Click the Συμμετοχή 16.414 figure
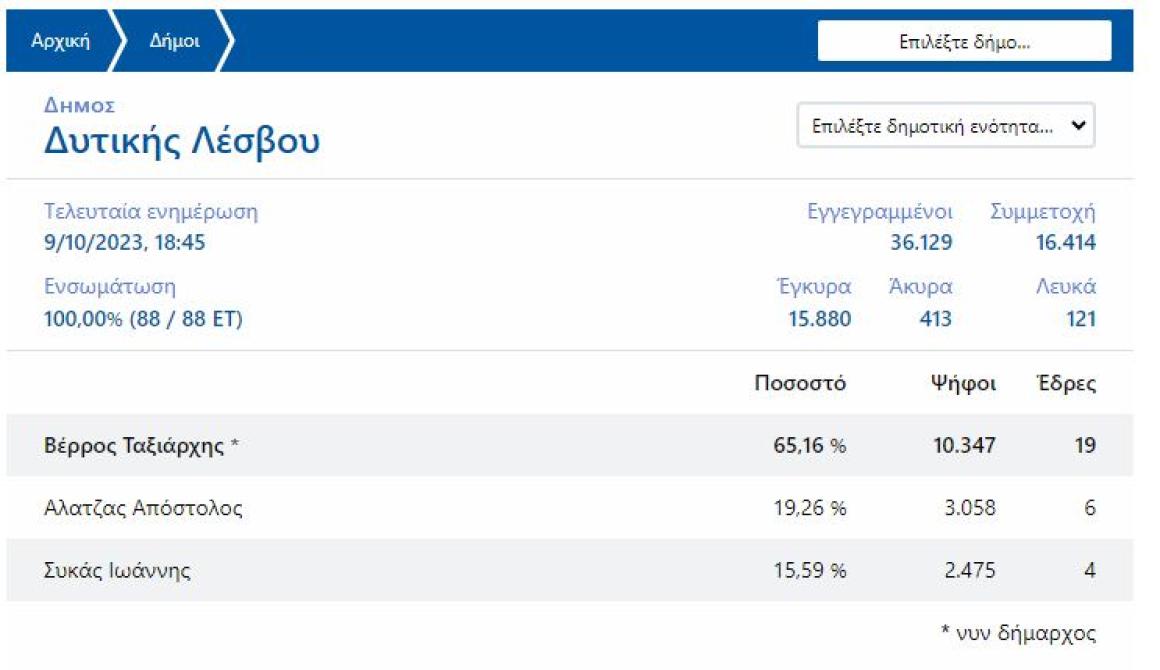 [x=1065, y=243]
